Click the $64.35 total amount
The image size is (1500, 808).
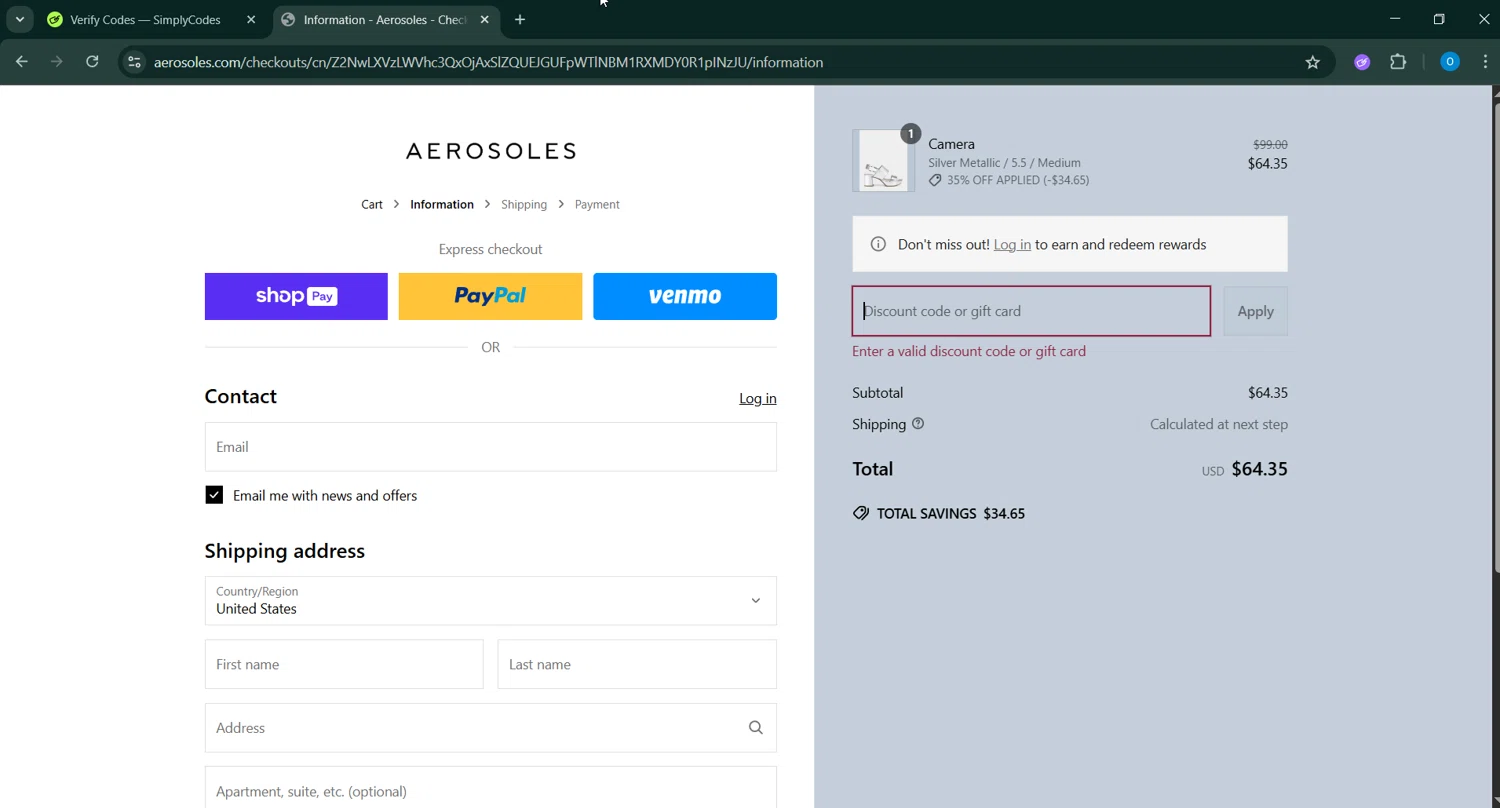[x=1259, y=469]
